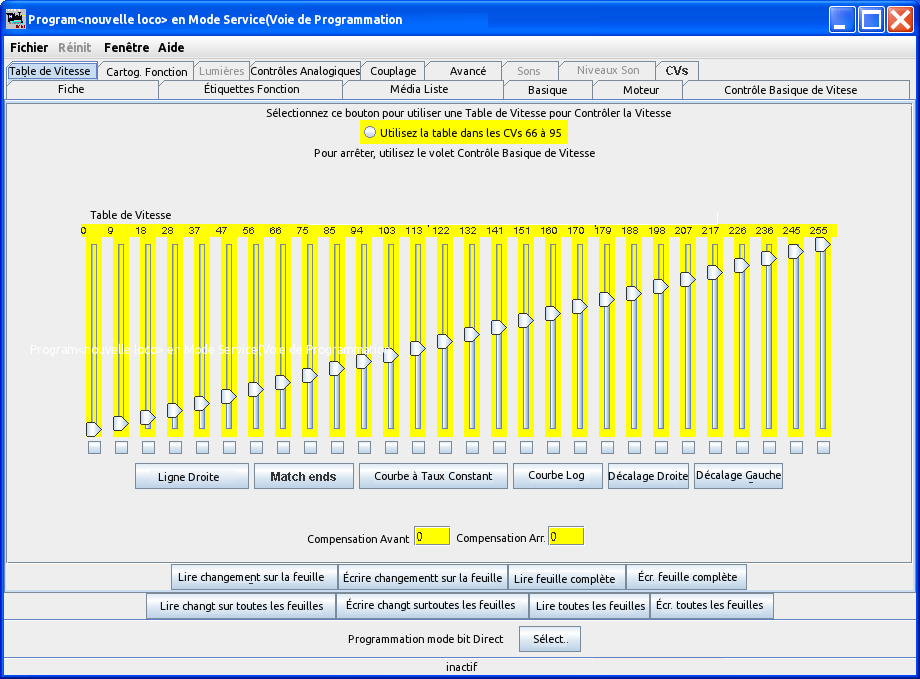
Task: Click the Compensation Avant input field
Action: tap(431, 537)
